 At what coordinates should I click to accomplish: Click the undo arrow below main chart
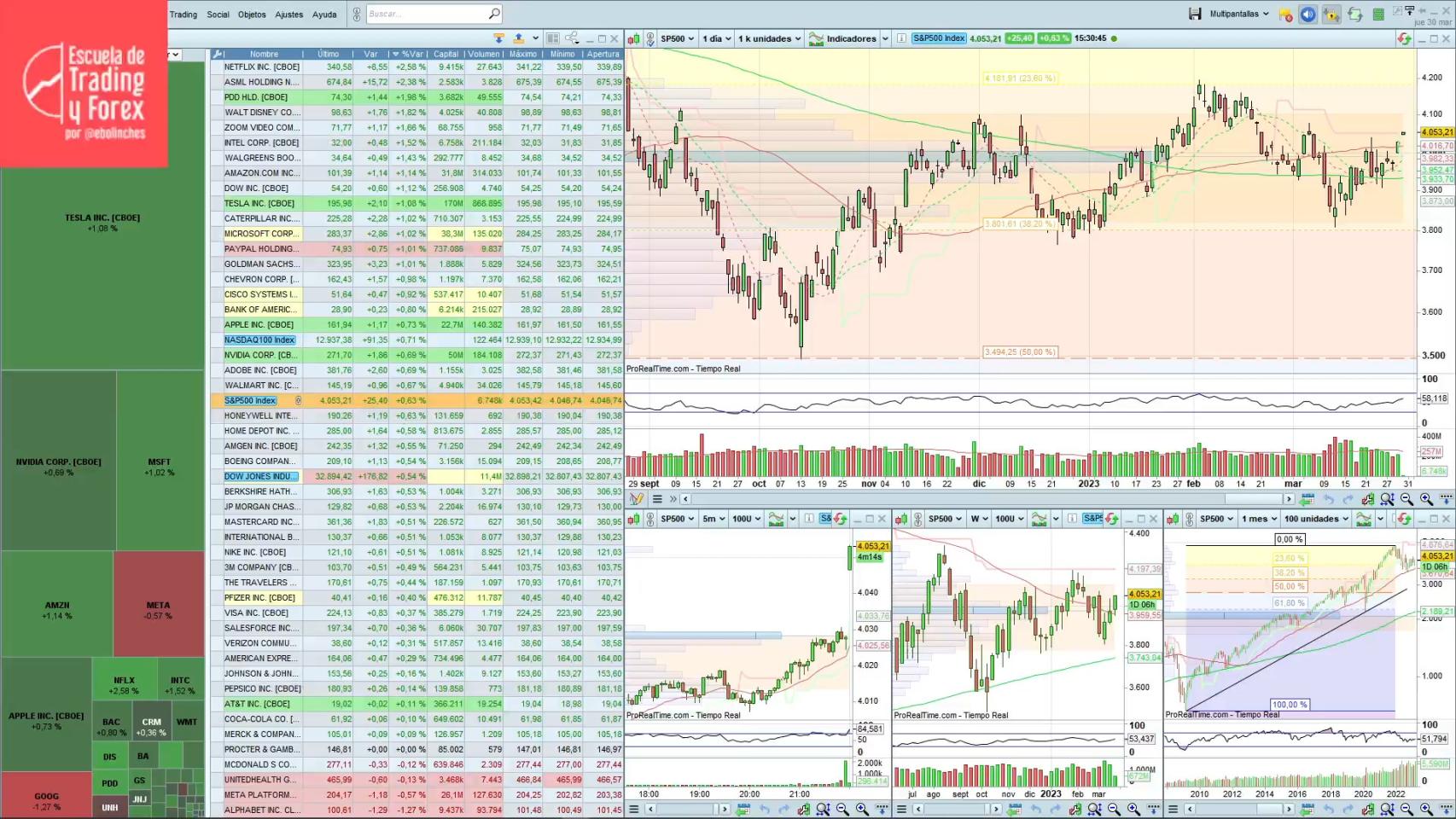click(x=1329, y=499)
